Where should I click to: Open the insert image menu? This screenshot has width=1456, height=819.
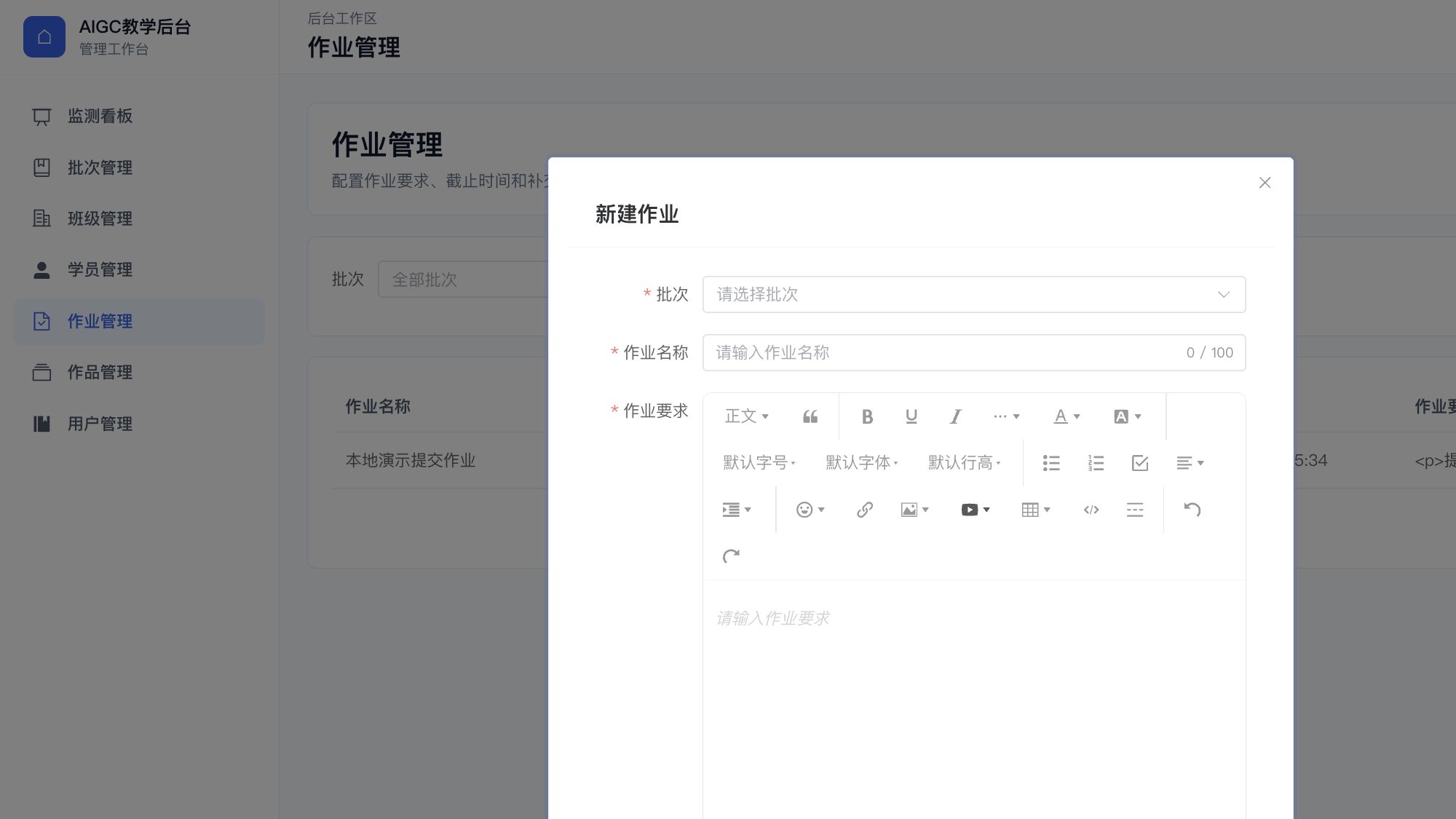tap(914, 510)
